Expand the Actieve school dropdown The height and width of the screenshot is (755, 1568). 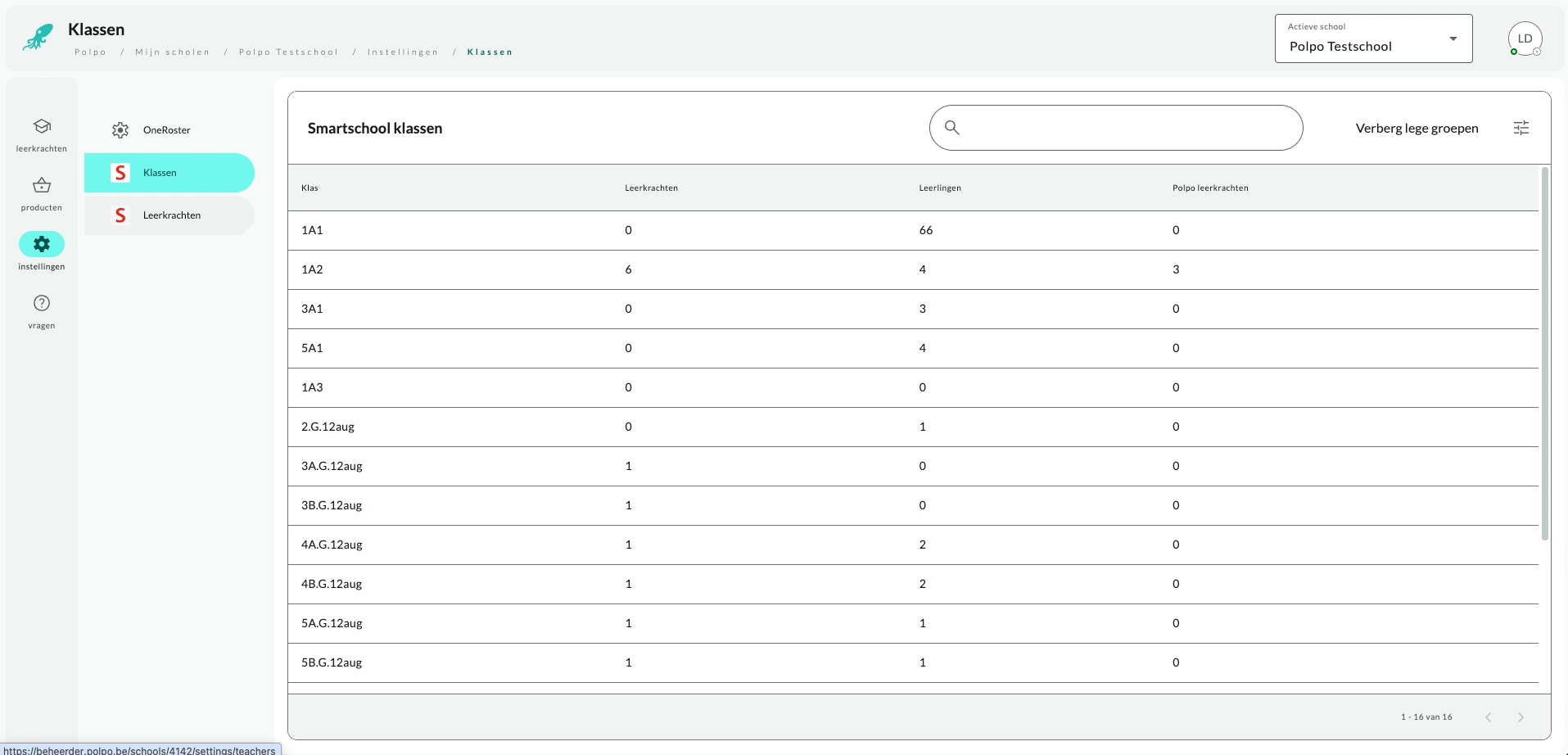[x=1374, y=38]
